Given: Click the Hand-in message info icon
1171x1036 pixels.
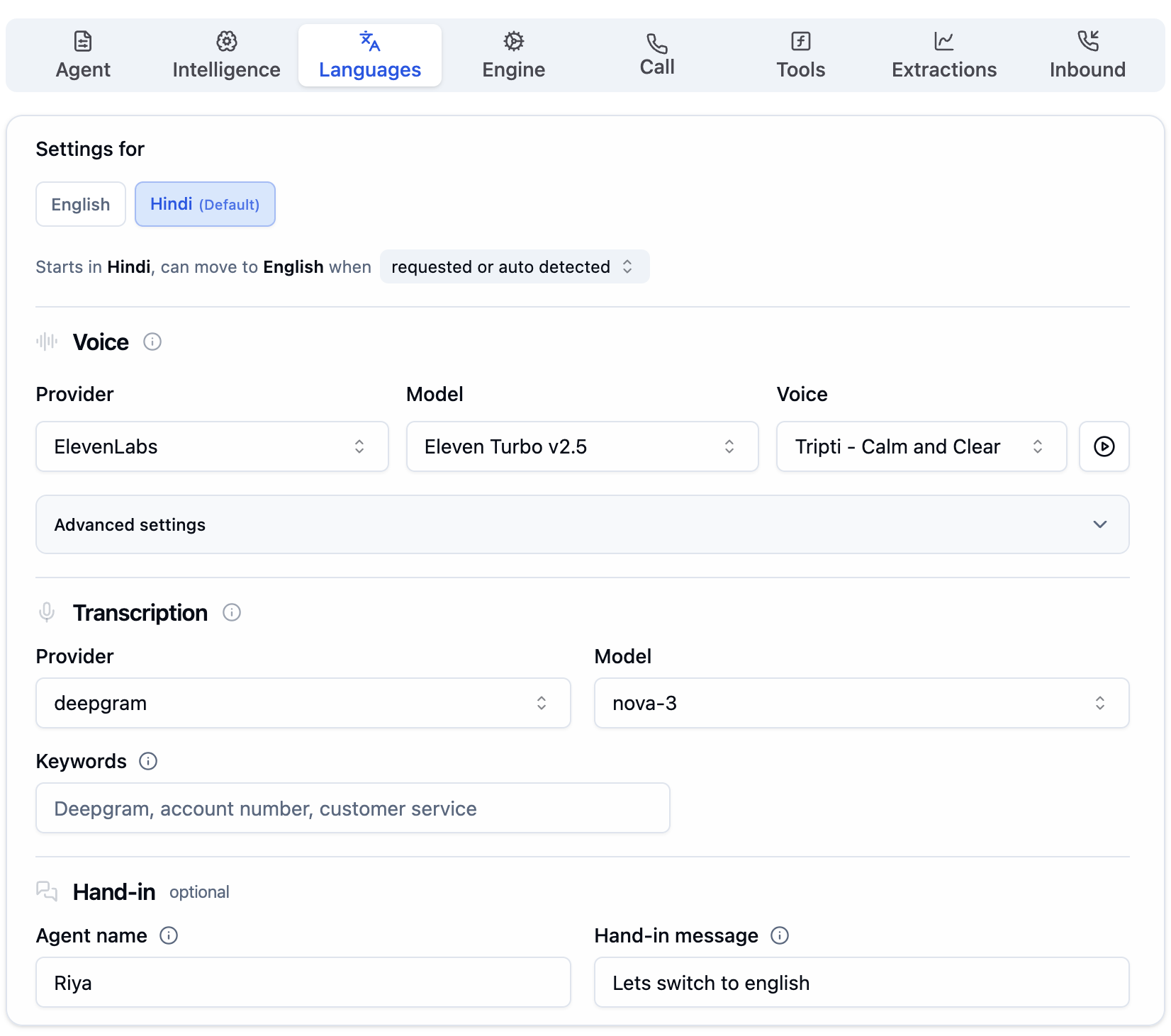Looking at the screenshot, I should [780, 935].
